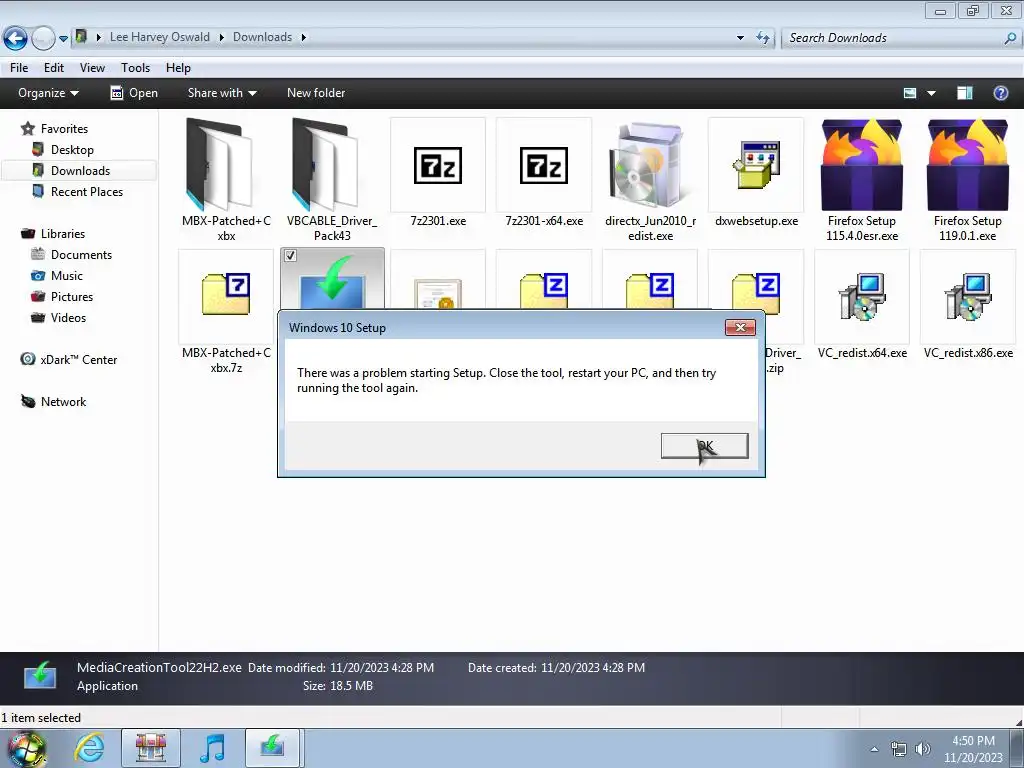The image size is (1024, 768).
Task: Click the Windows Start orb
Action: (x=26, y=748)
